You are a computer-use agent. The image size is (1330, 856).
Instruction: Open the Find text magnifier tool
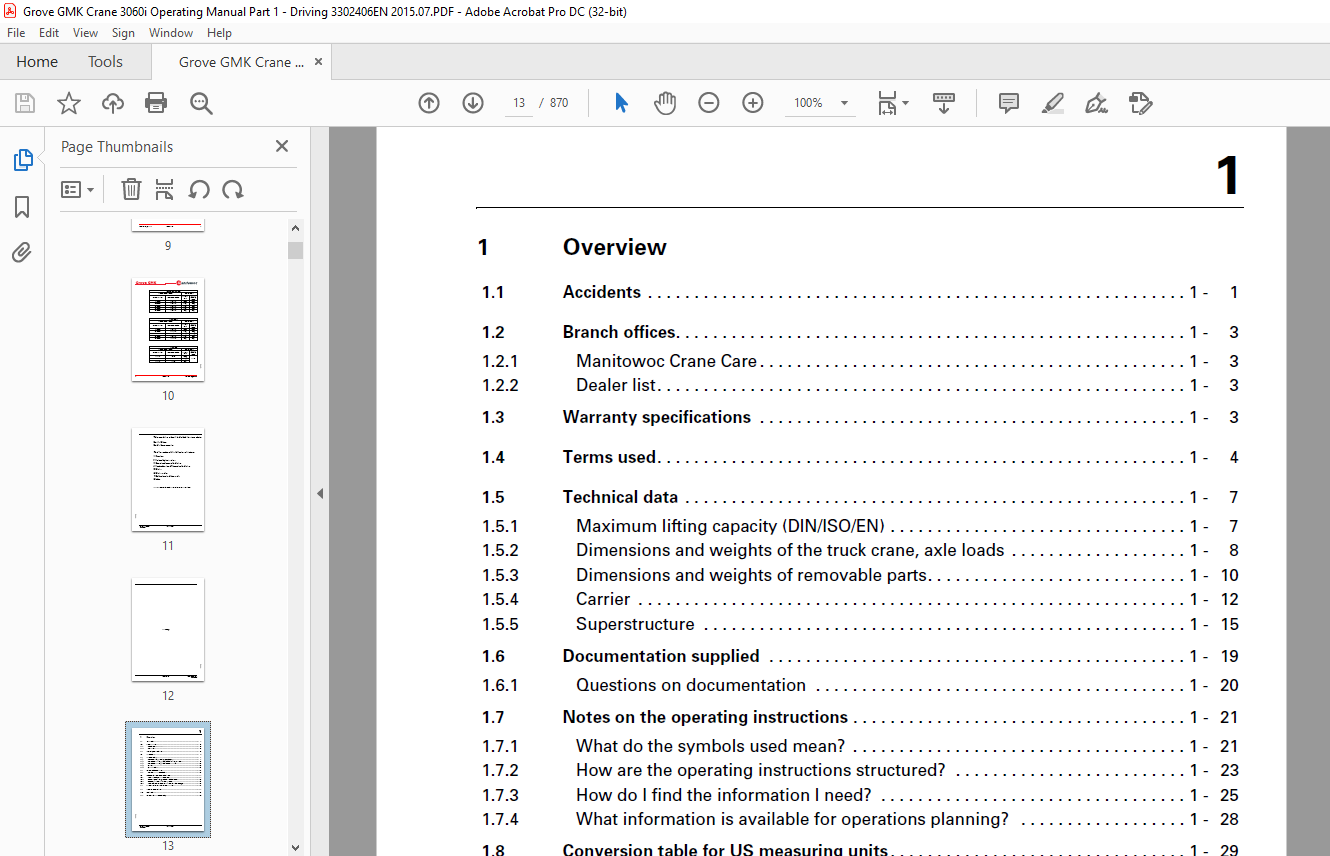coord(201,103)
